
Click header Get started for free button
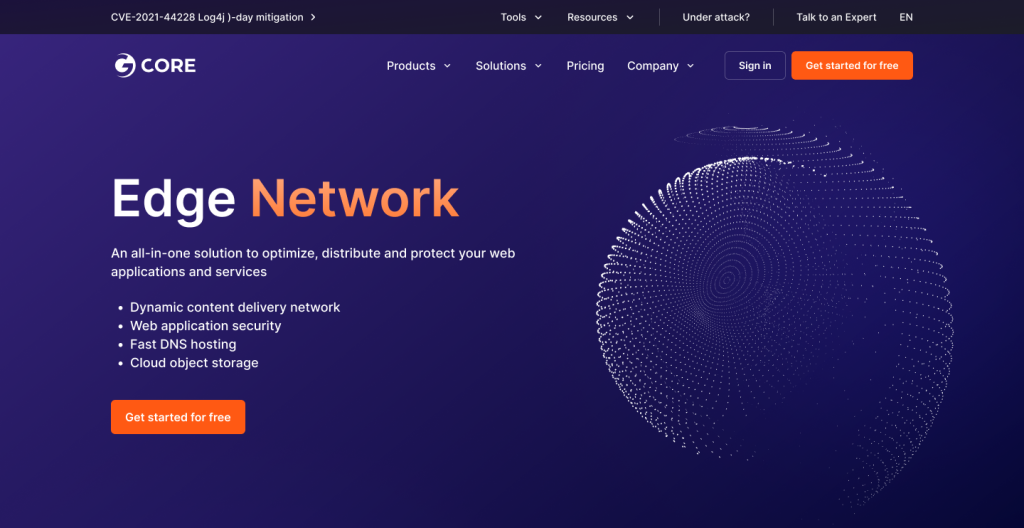click(x=852, y=65)
